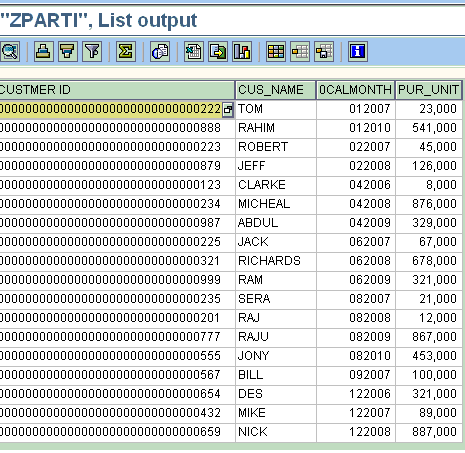The height and width of the screenshot is (453, 465).
Task: Click purchase unit value 876,000
Action: [434, 204]
